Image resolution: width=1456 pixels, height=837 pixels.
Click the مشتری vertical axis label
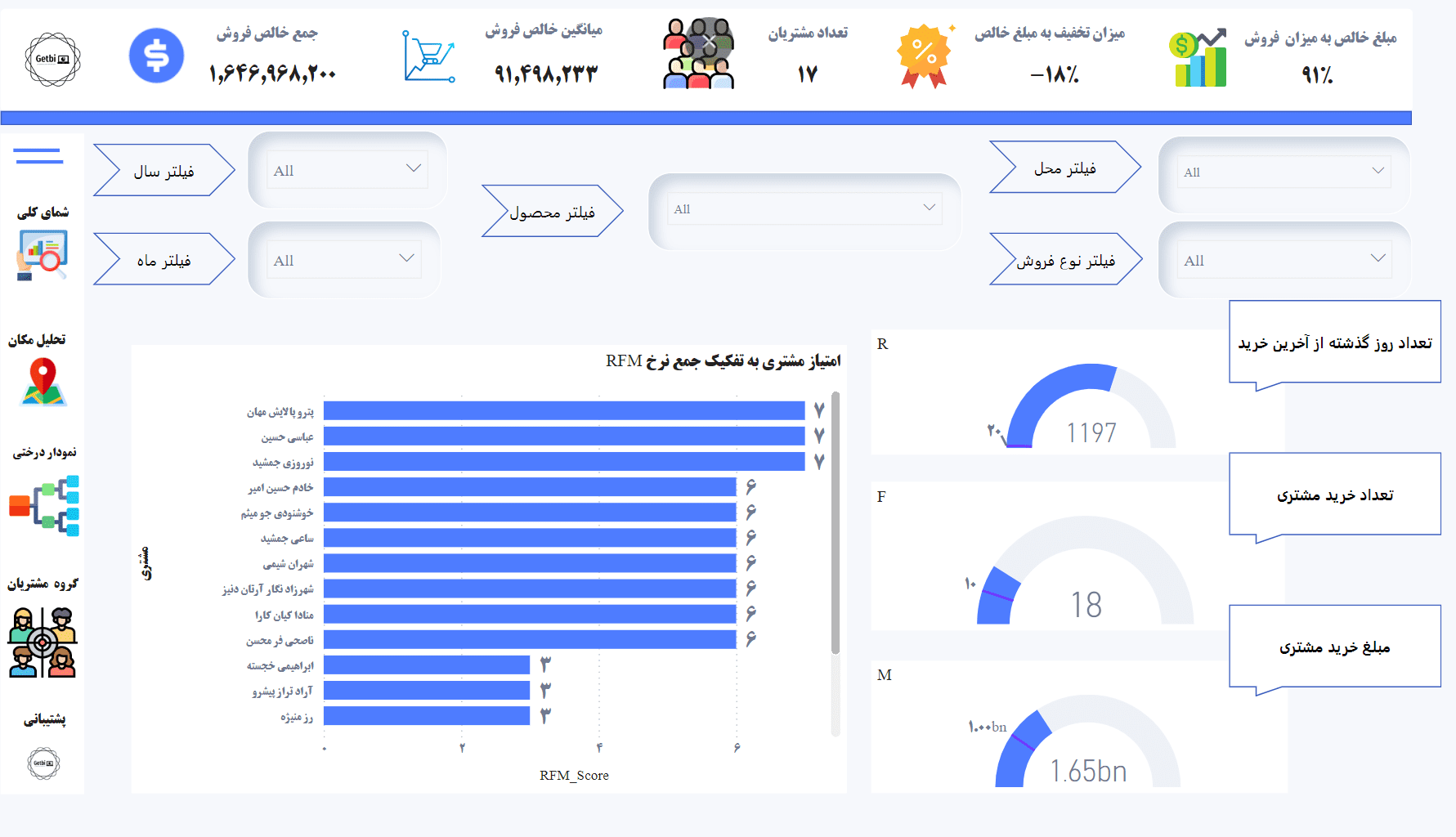[x=146, y=564]
